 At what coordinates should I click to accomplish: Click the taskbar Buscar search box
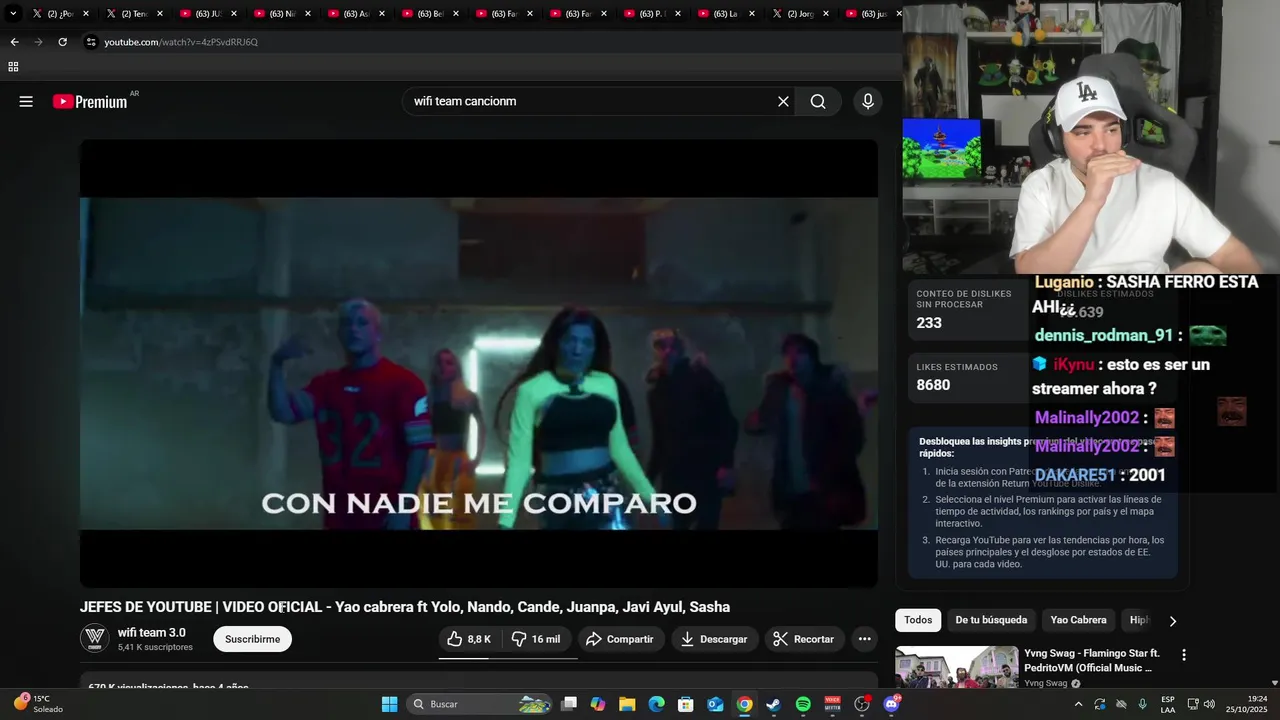coord(481,704)
